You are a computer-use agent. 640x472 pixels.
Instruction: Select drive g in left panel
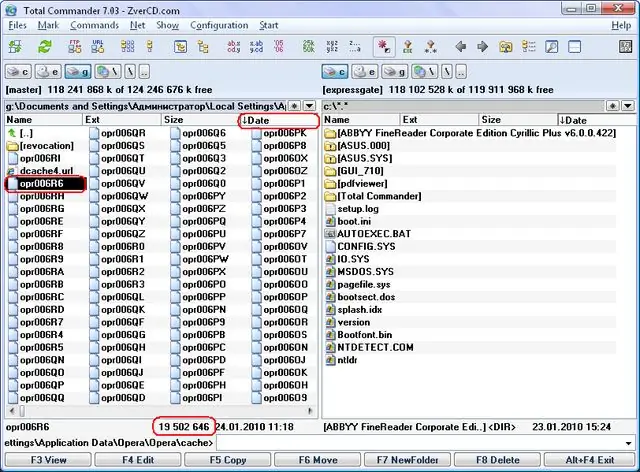click(78, 72)
